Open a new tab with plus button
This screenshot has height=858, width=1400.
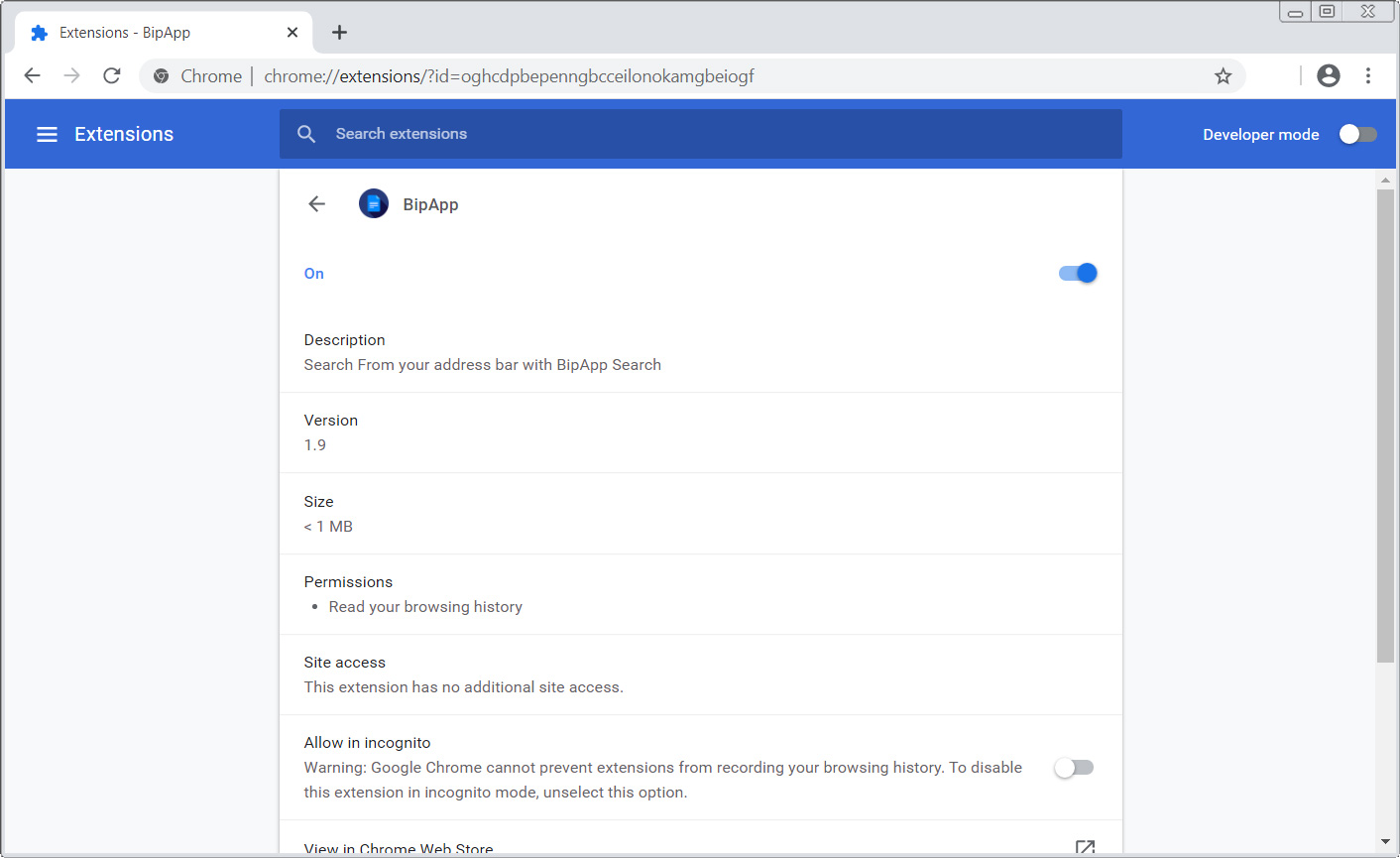(x=339, y=33)
